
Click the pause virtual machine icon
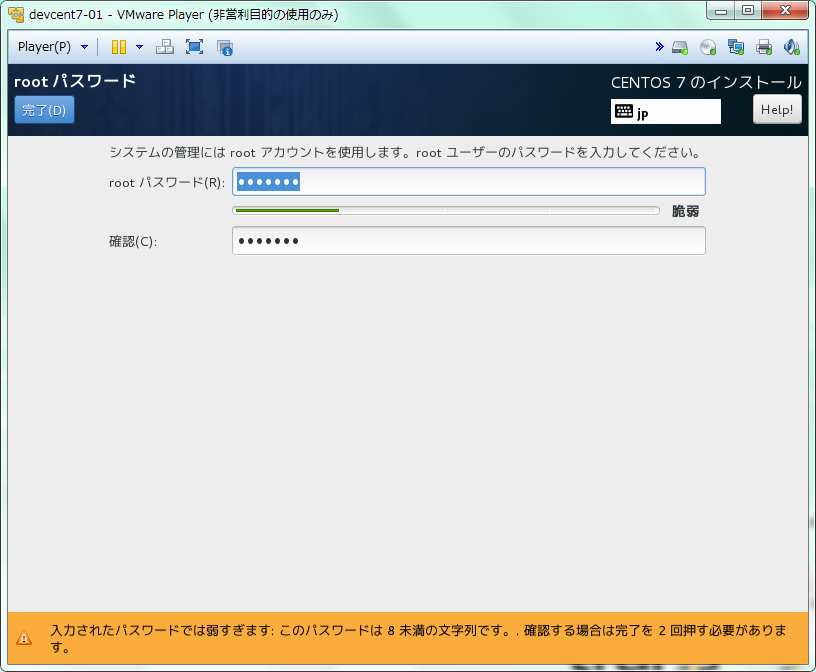[119, 47]
